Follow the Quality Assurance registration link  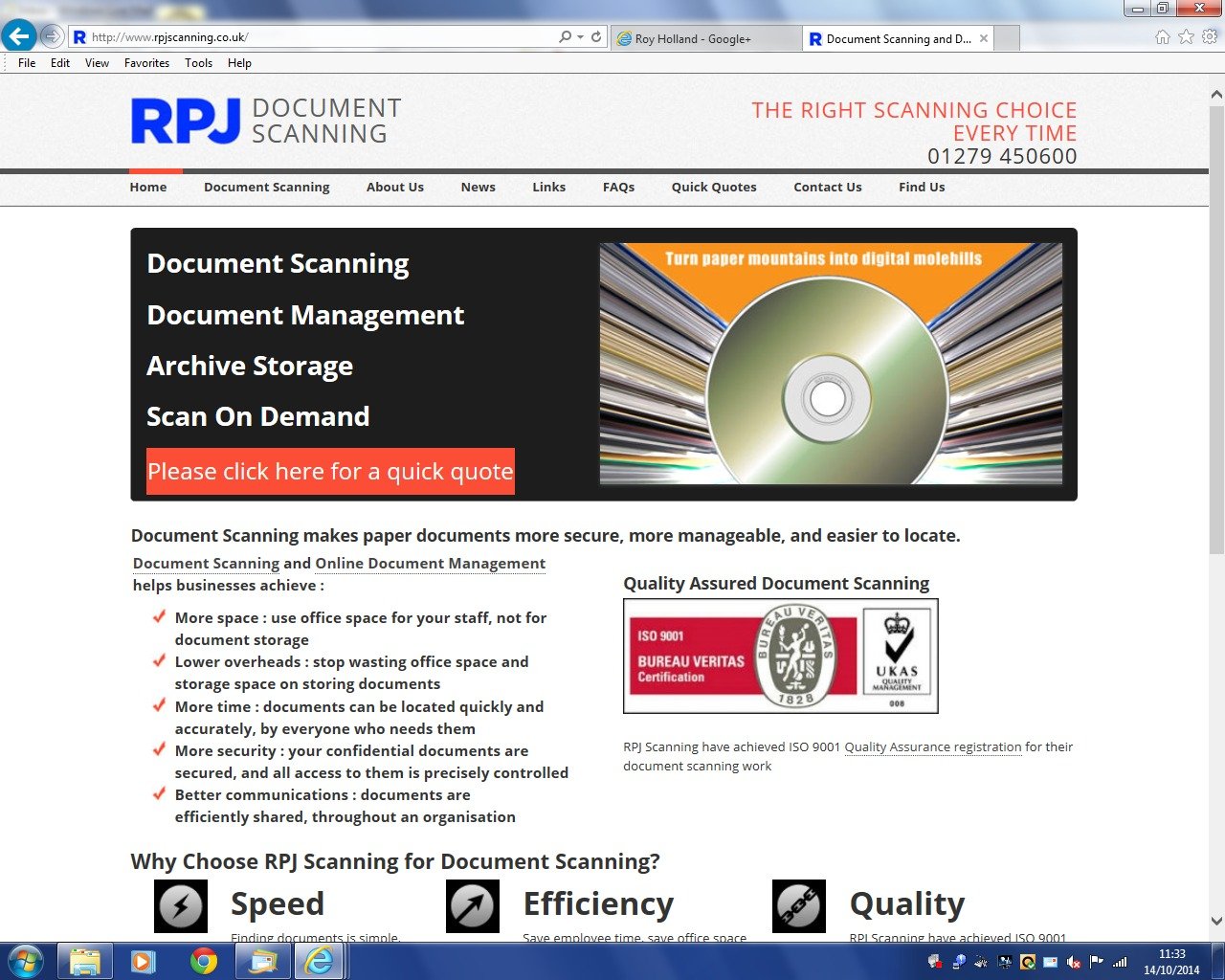pos(932,746)
